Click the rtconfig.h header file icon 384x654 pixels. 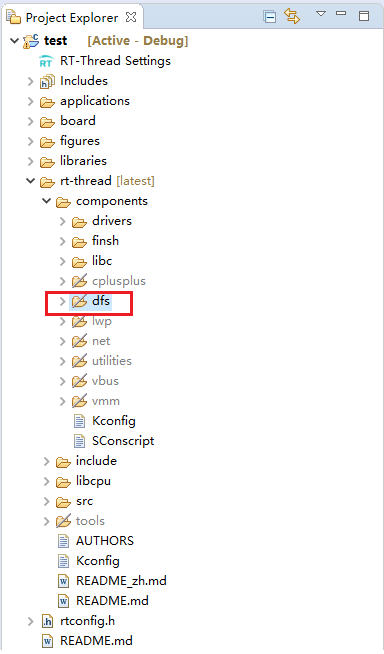(48, 621)
